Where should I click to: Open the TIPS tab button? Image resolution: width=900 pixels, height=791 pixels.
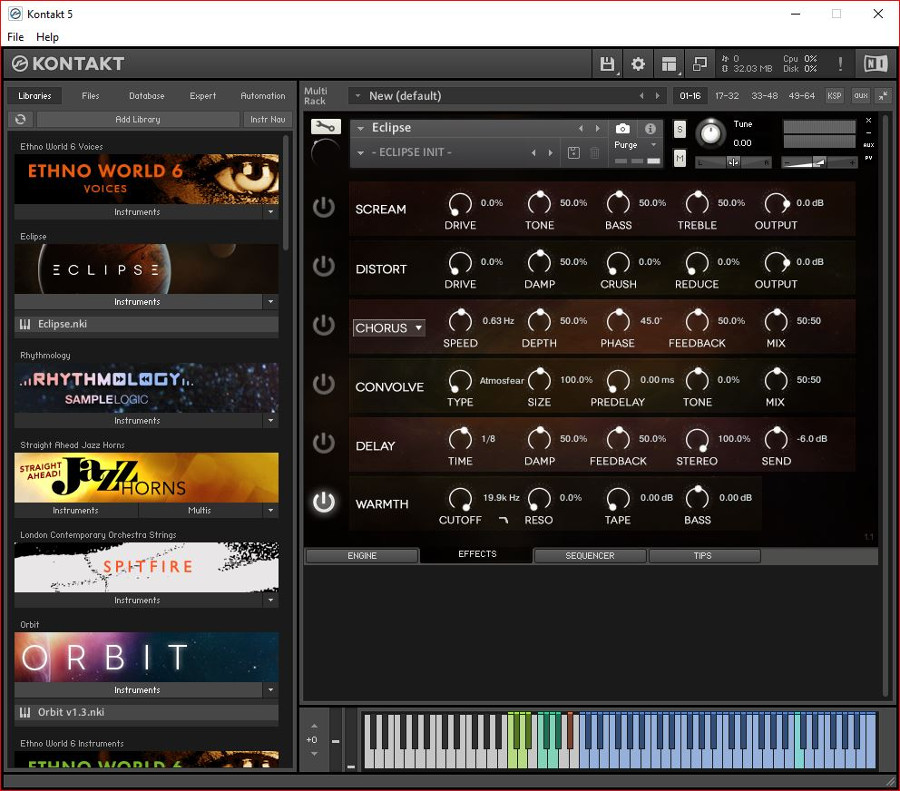(x=703, y=556)
